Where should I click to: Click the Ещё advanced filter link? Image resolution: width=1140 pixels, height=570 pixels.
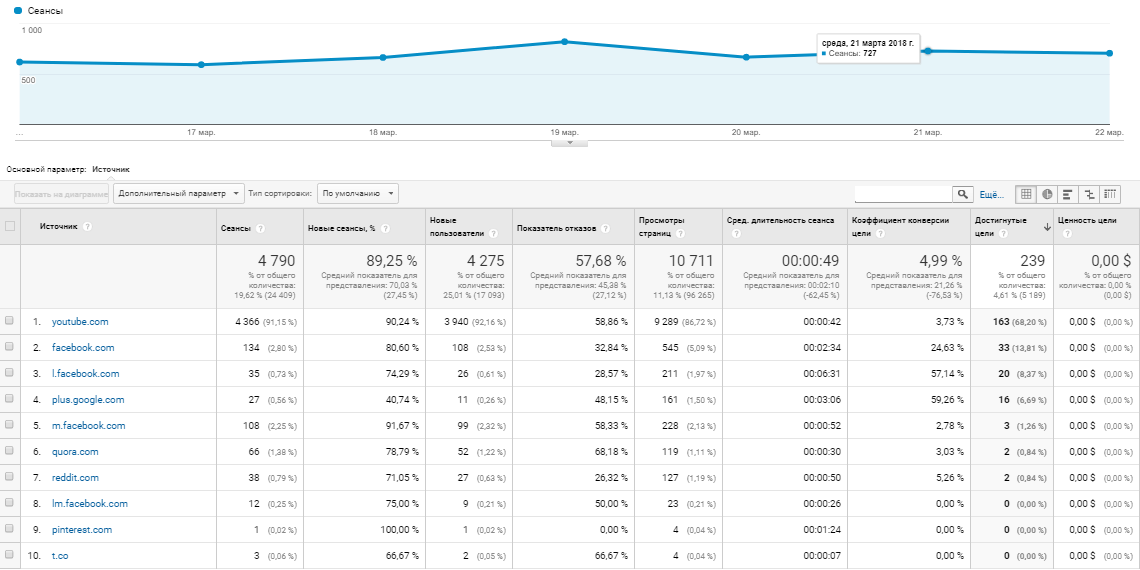pyautogui.click(x=990, y=194)
